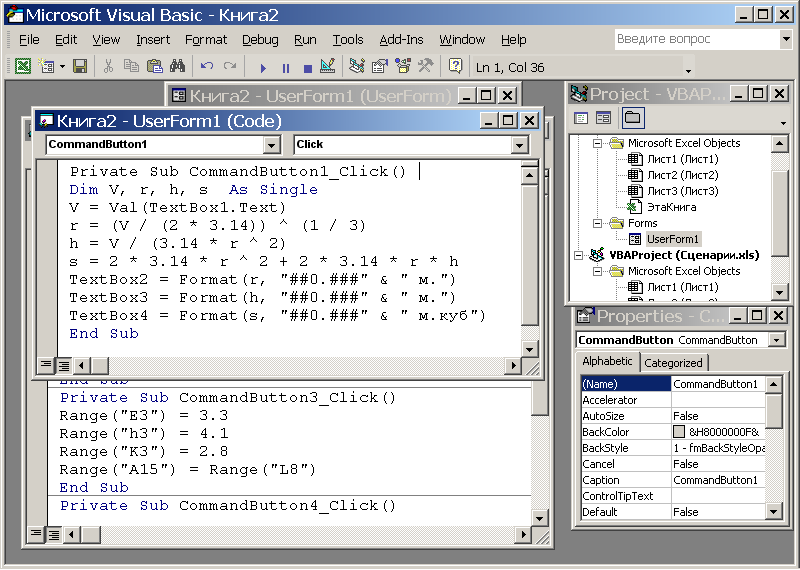Open Find with the binoculars icon

tap(178, 66)
